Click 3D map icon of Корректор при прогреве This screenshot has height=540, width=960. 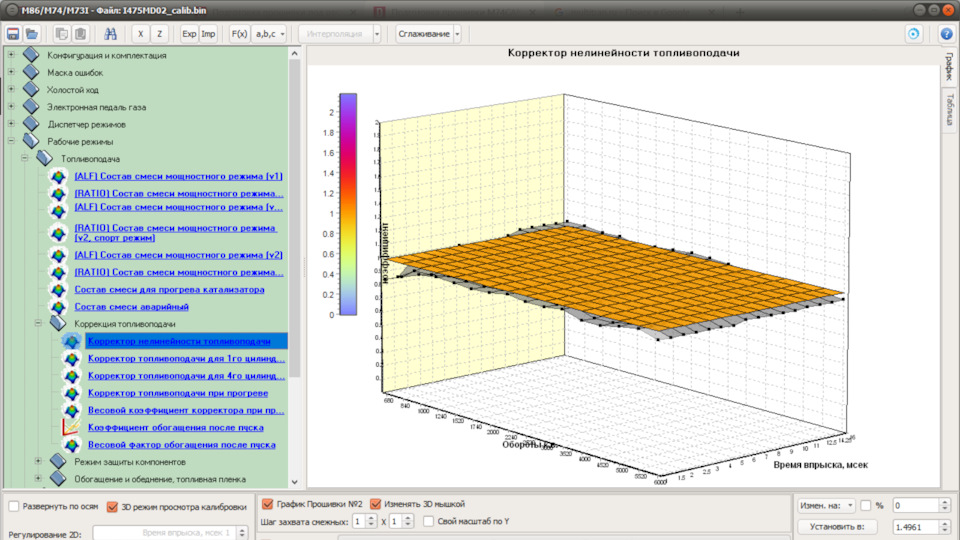(x=71, y=393)
